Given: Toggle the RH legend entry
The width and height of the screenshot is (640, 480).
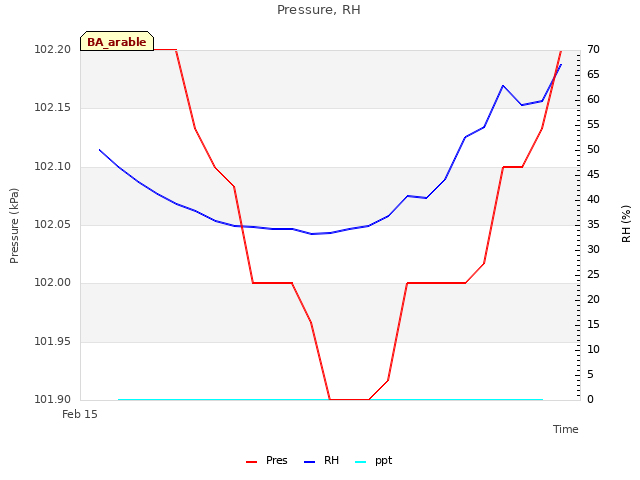Looking at the screenshot, I should [x=321, y=461].
